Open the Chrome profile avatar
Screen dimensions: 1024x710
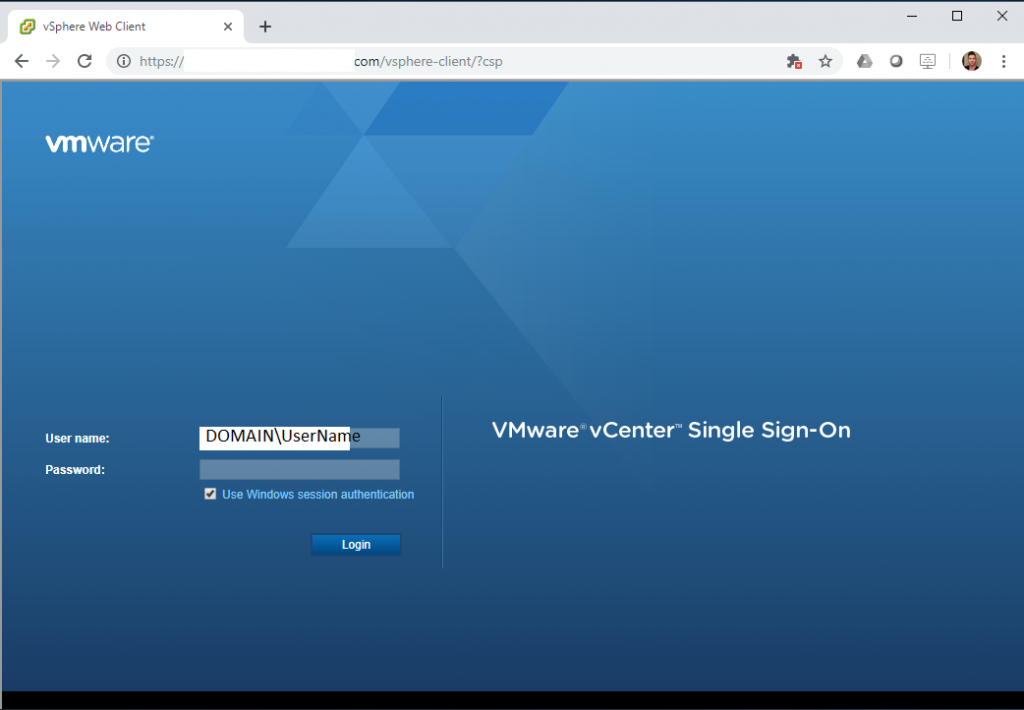click(x=971, y=61)
